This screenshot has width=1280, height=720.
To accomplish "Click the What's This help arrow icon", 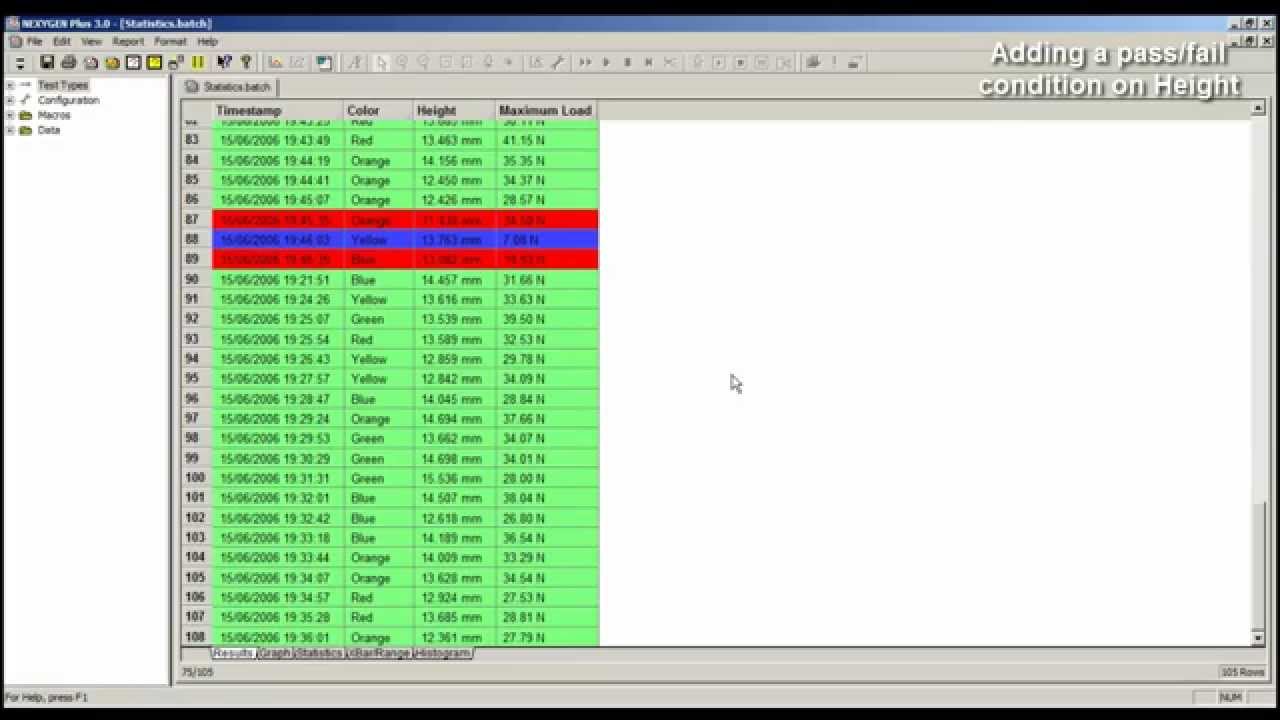I will (225, 62).
